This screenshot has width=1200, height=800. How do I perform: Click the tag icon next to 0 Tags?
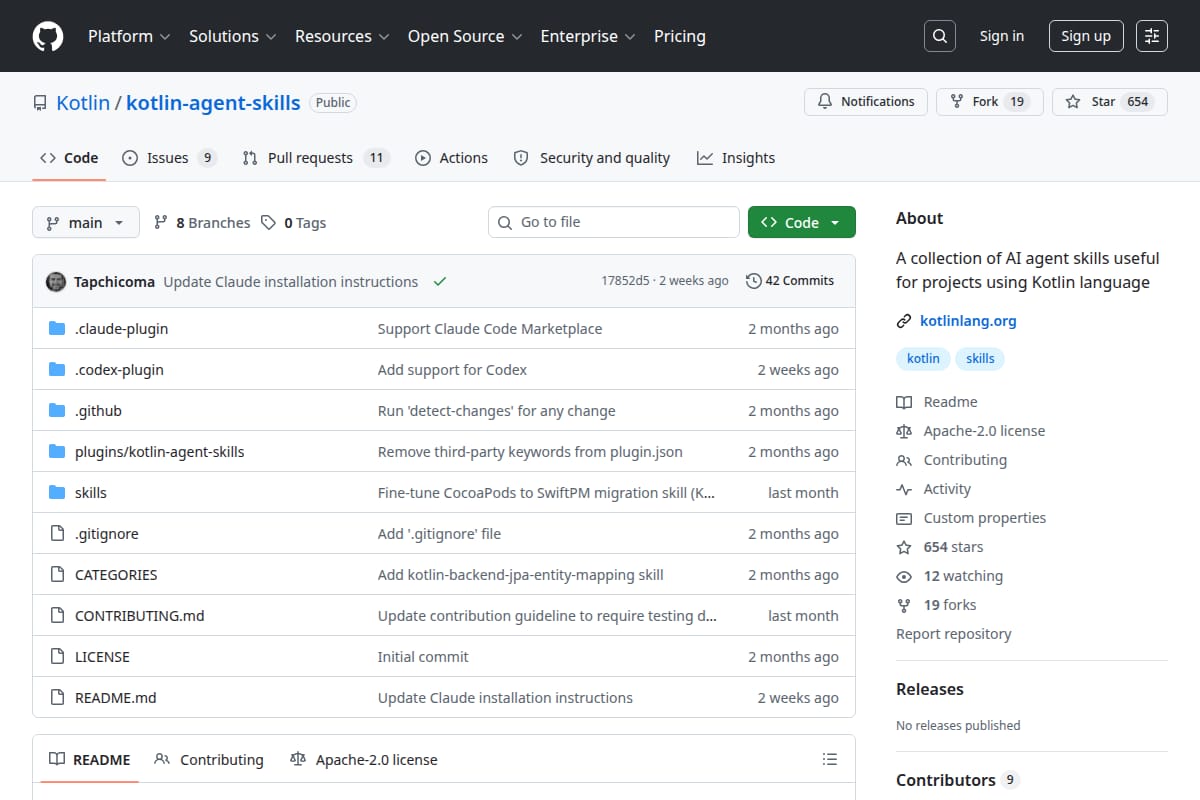(268, 223)
